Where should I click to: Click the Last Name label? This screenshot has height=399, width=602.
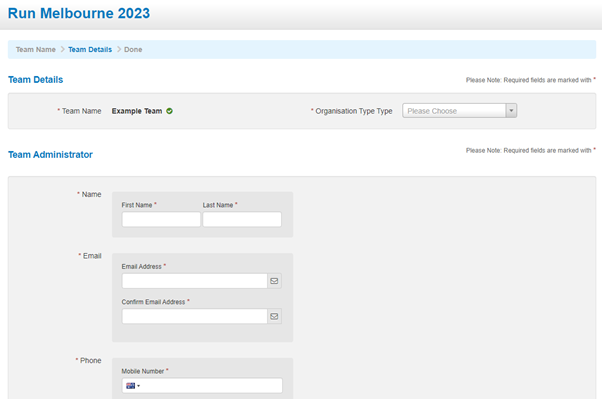tap(218, 205)
